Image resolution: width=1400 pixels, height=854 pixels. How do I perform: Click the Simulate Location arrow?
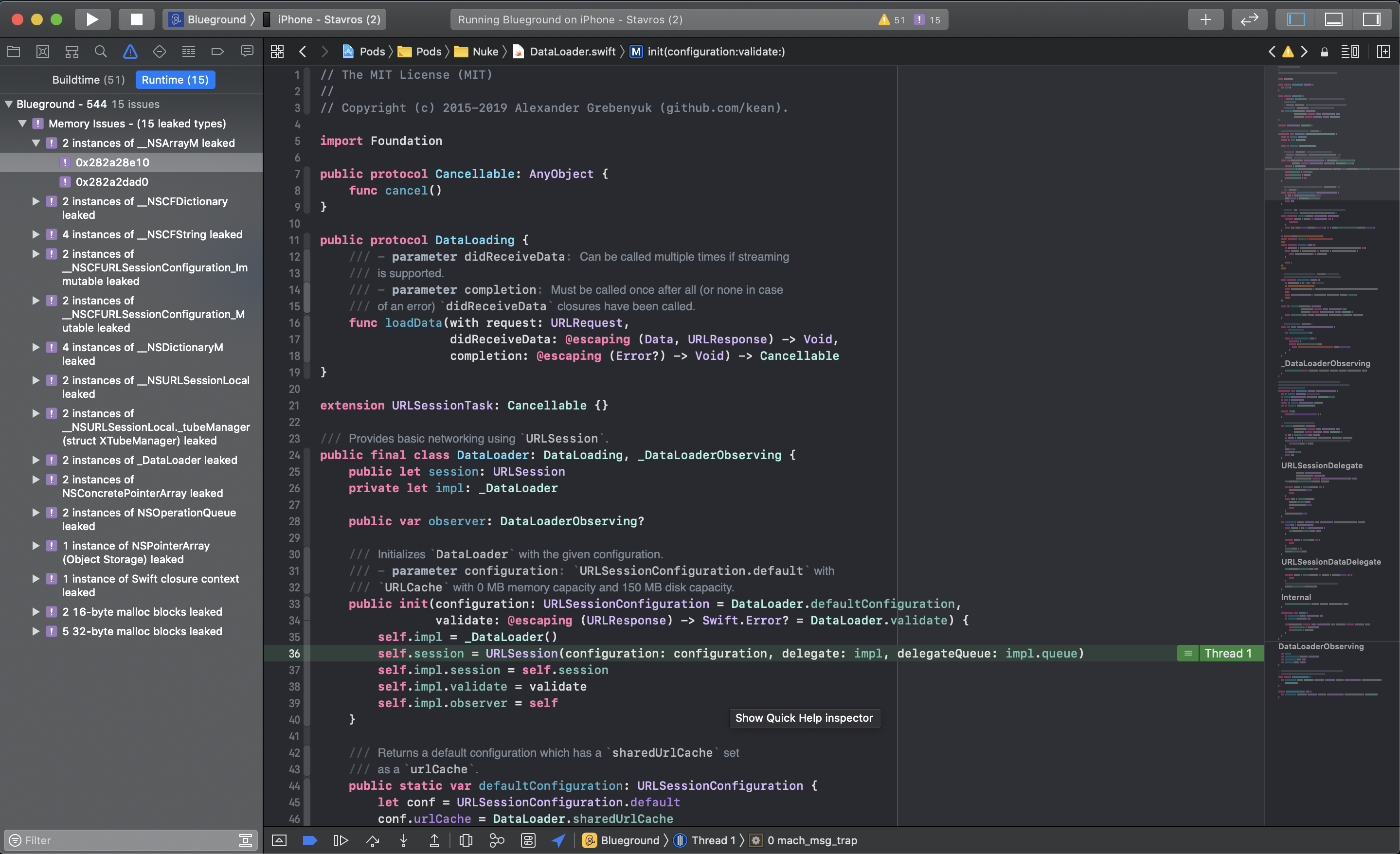click(x=558, y=840)
